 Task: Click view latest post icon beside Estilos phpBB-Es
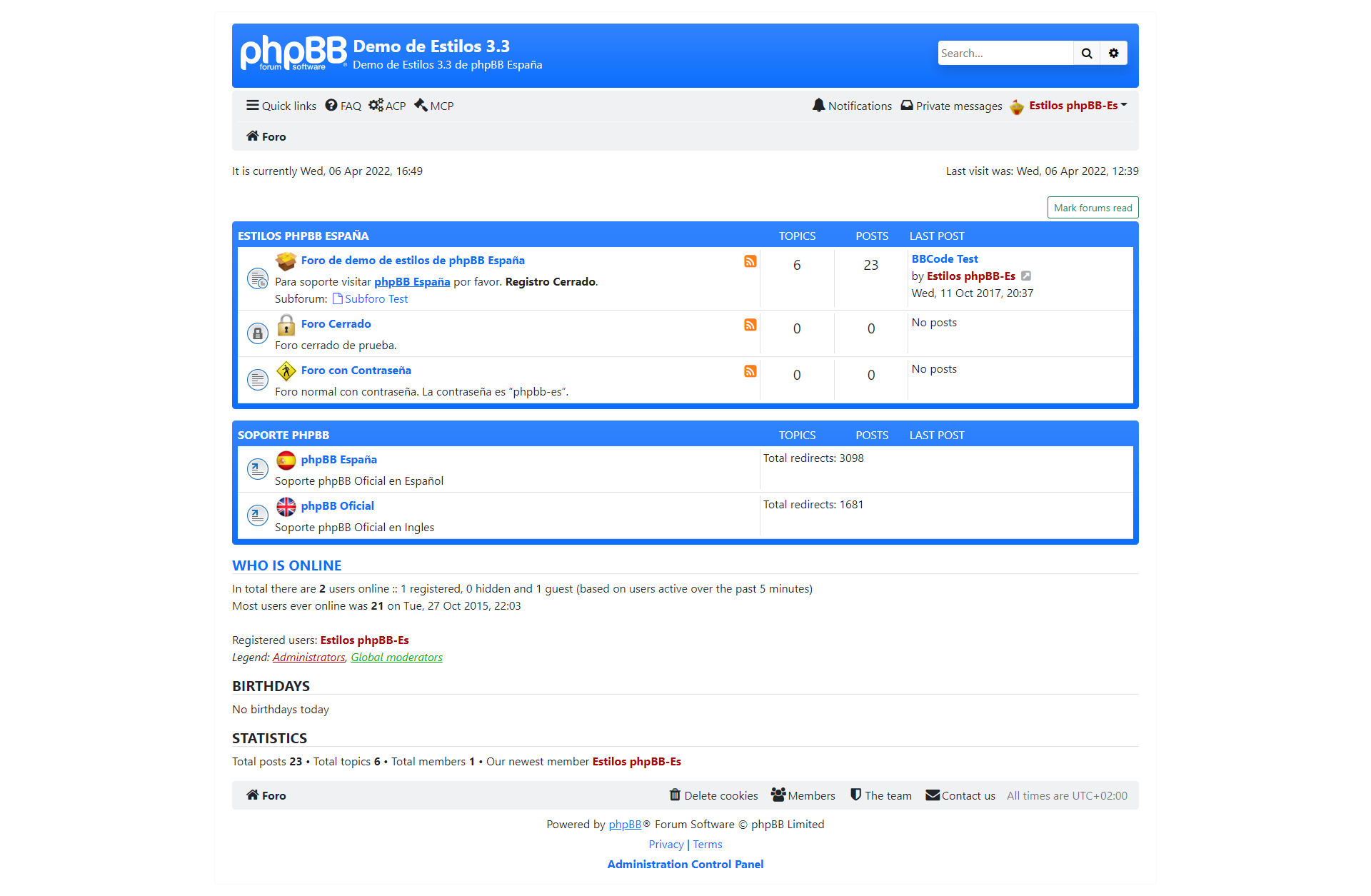pos(1026,276)
